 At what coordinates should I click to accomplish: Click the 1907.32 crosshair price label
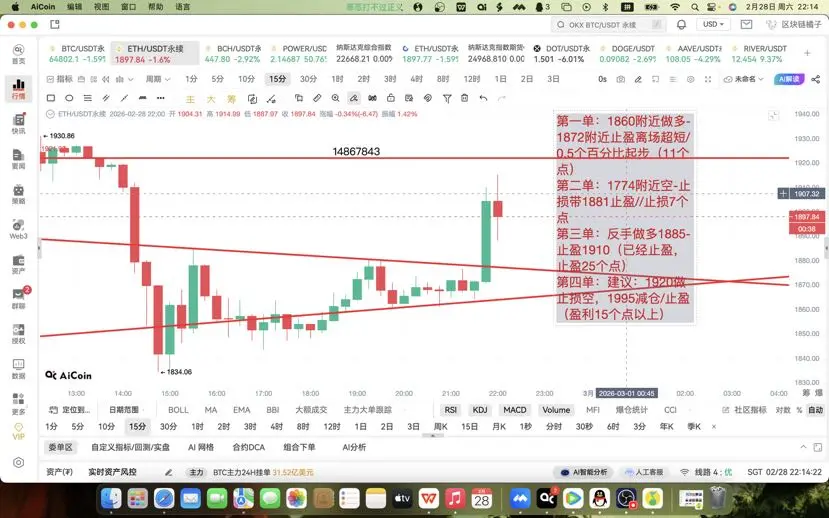[806, 194]
